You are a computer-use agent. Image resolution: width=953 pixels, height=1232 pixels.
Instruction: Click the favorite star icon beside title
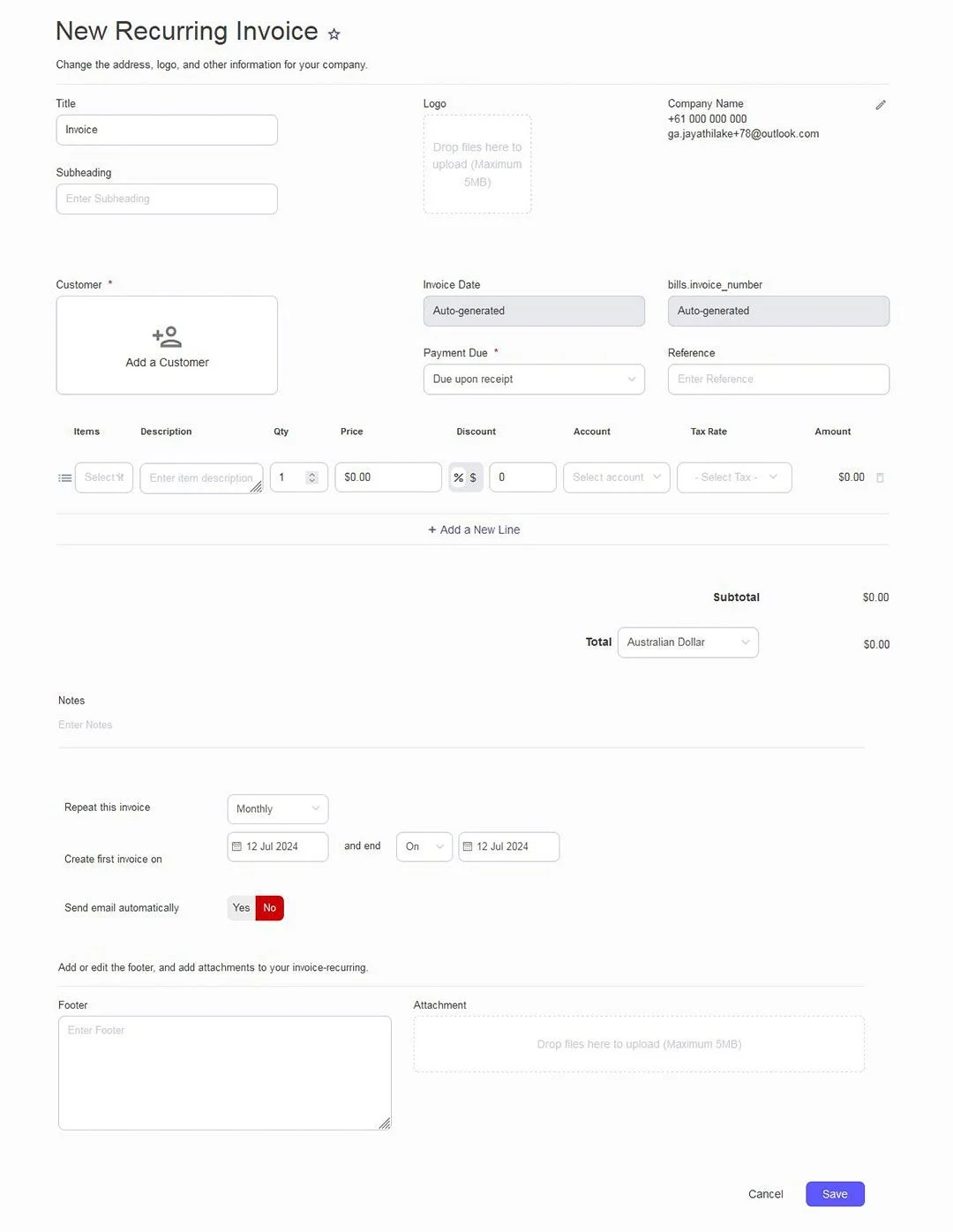tap(334, 34)
